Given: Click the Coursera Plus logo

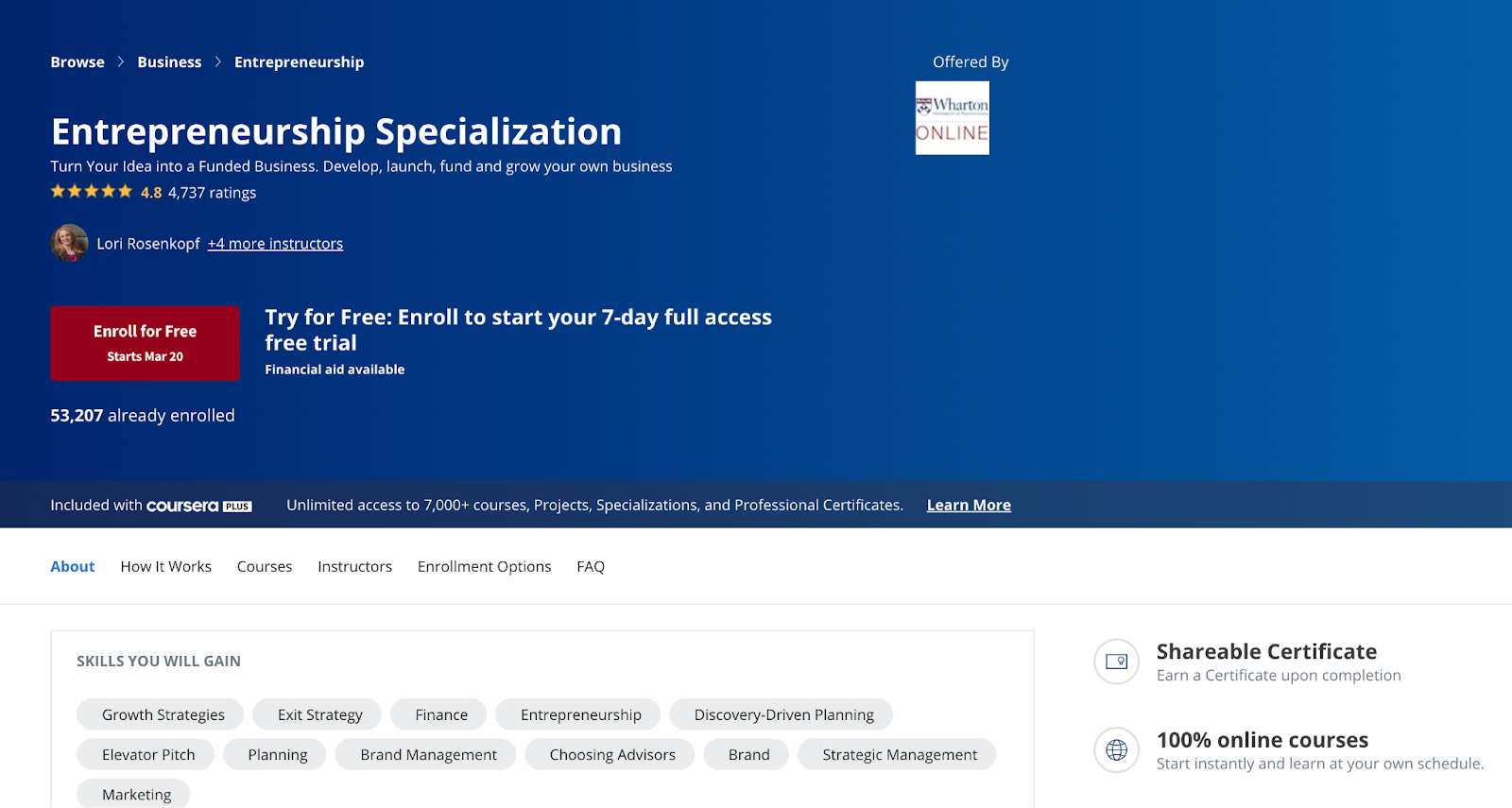Looking at the screenshot, I should pos(198,506).
